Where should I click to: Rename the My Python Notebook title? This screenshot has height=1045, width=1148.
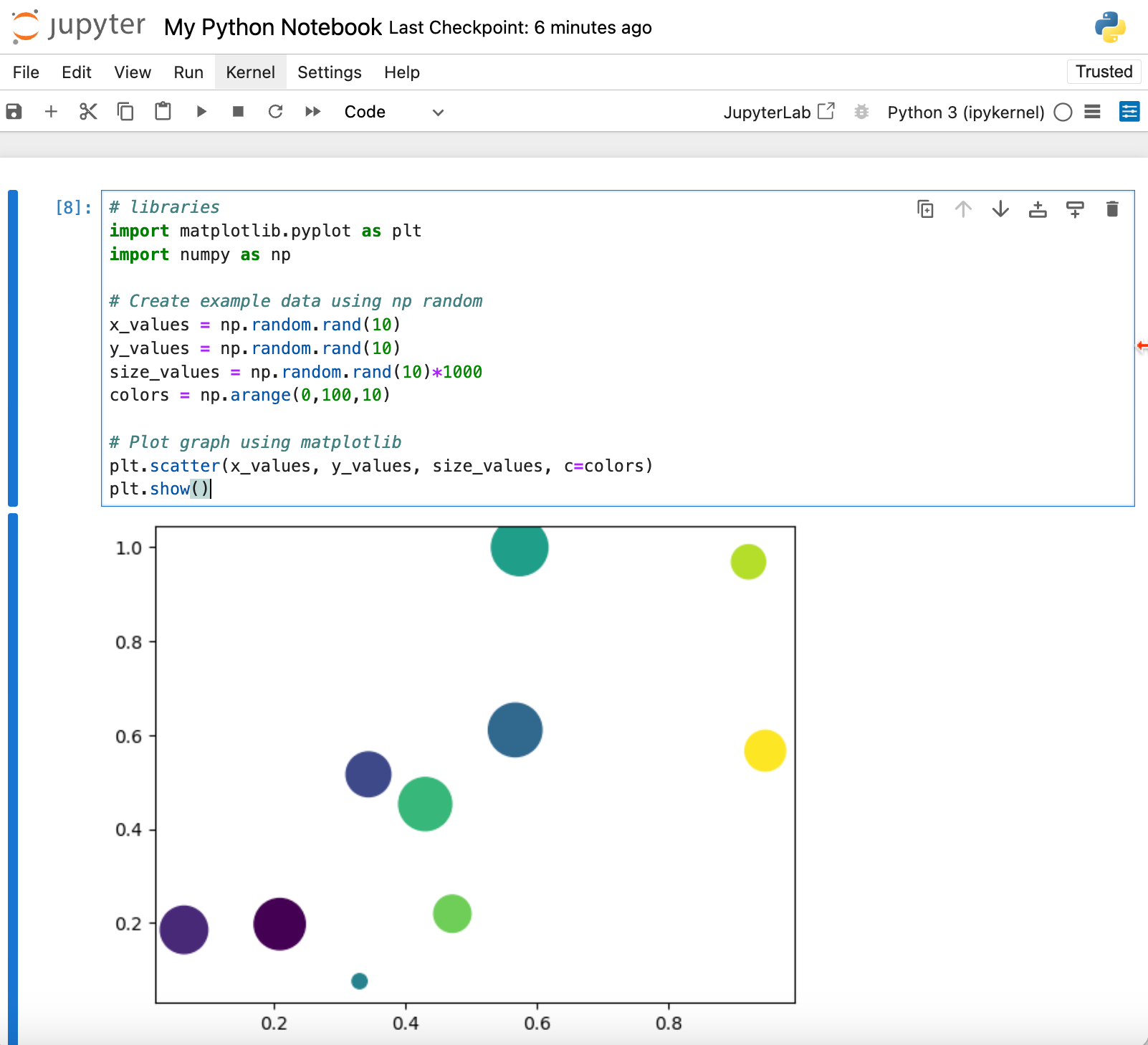(x=273, y=27)
